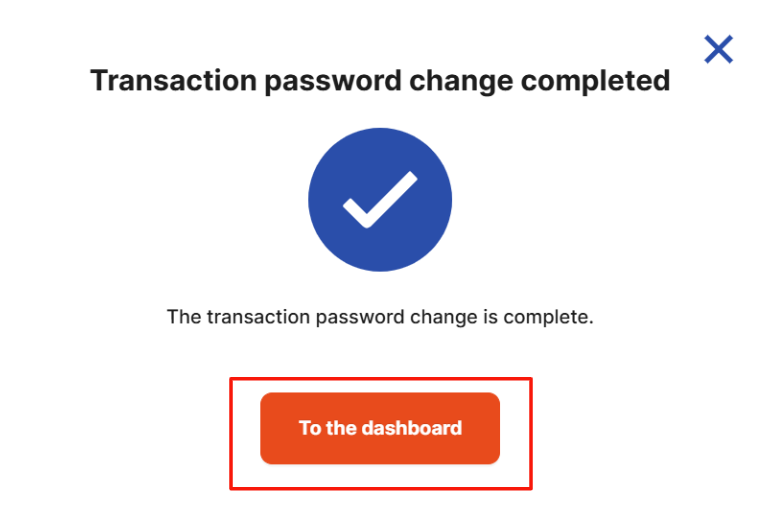The image size is (757, 507).
Task: Close the dialog with the blue X
Action: [718, 49]
